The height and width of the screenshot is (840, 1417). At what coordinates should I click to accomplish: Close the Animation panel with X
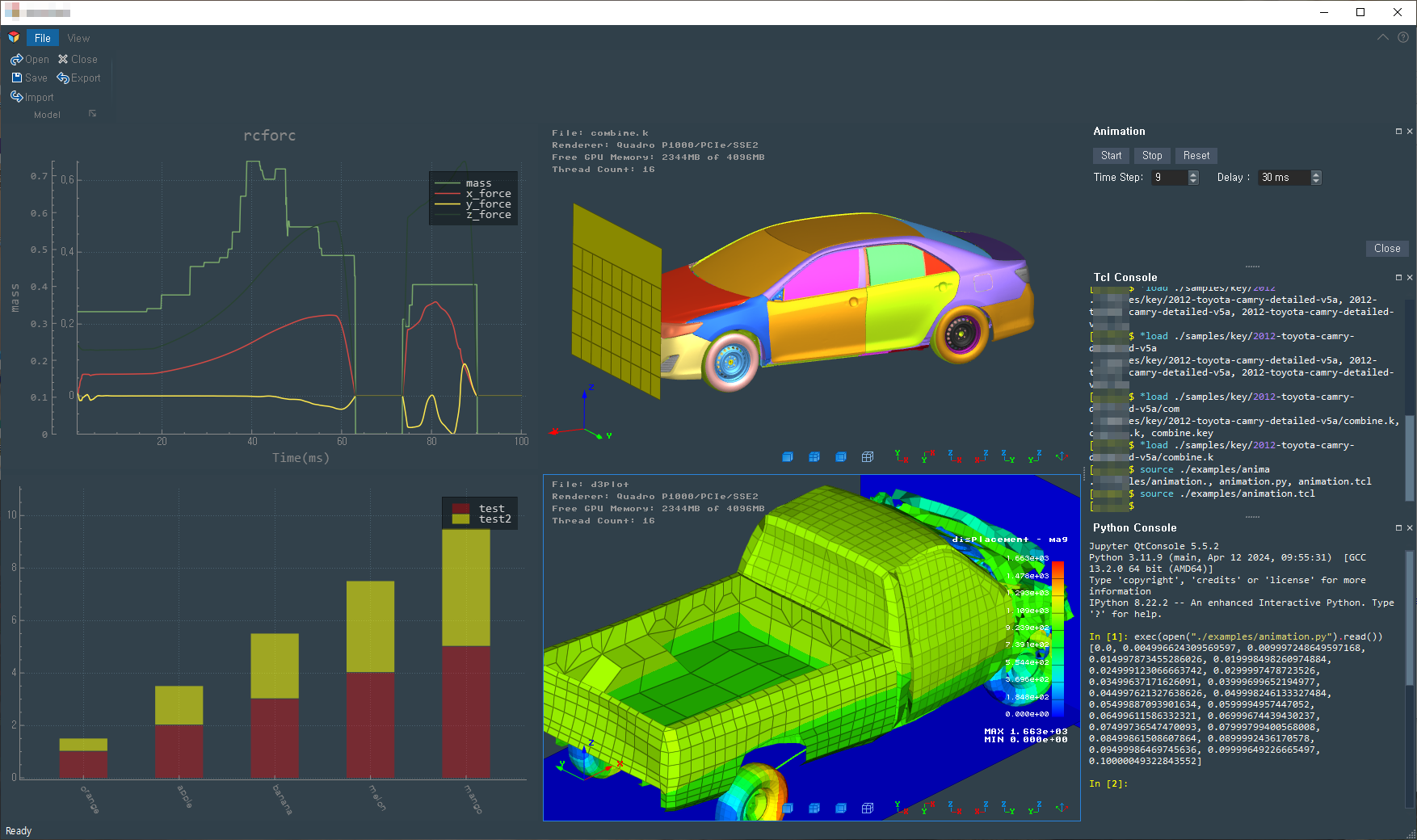pos(1410,132)
